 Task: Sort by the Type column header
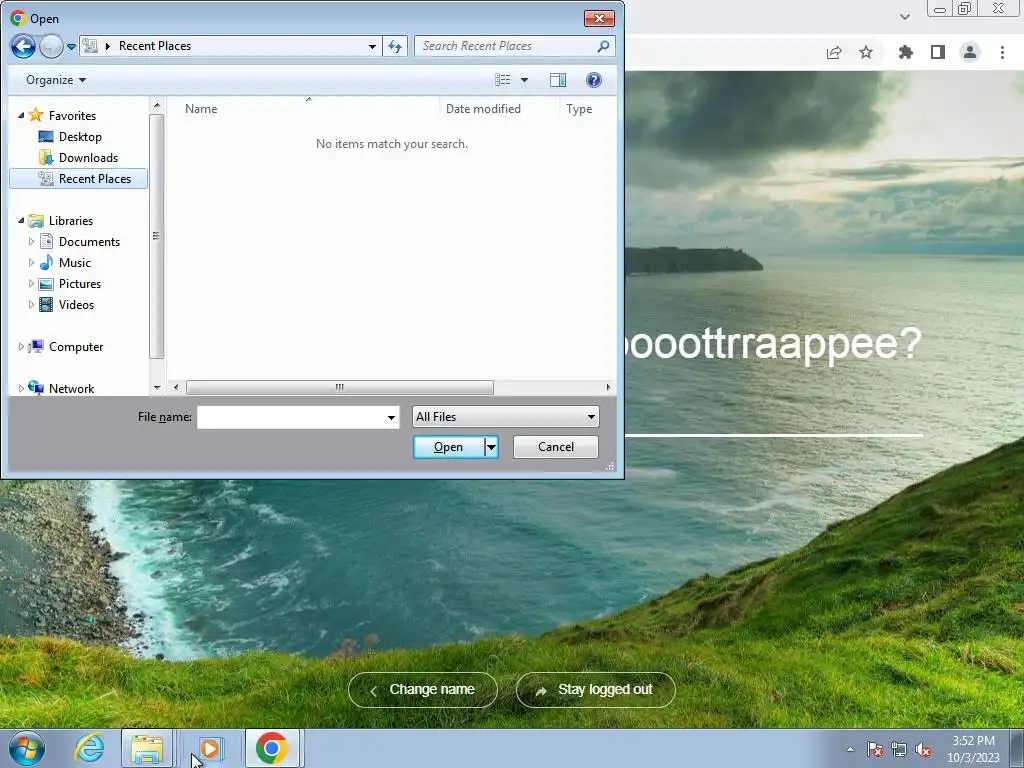pyautogui.click(x=579, y=109)
